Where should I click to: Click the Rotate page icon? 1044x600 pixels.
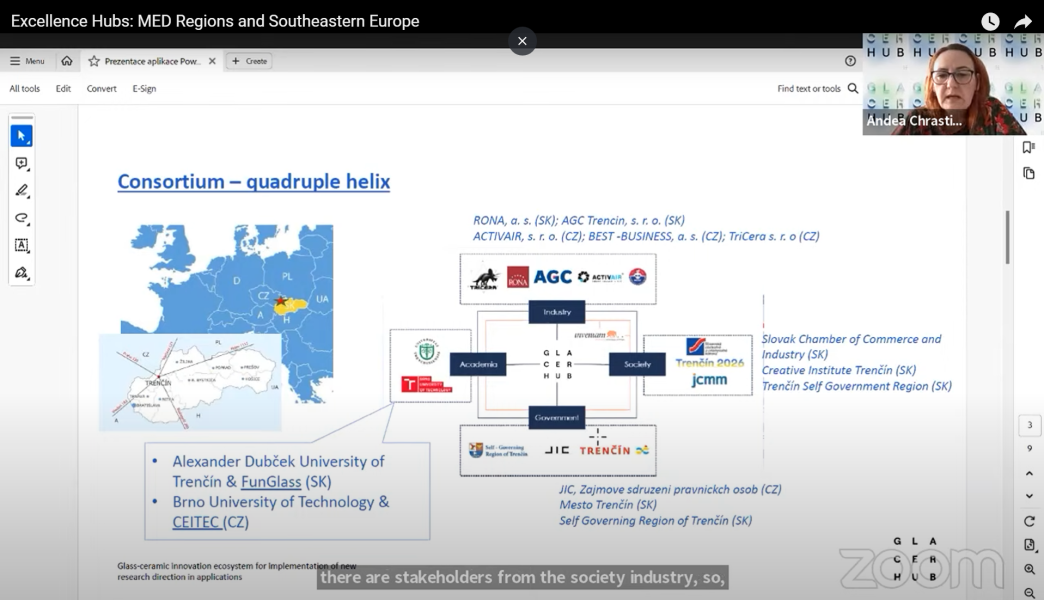pyautogui.click(x=1029, y=521)
